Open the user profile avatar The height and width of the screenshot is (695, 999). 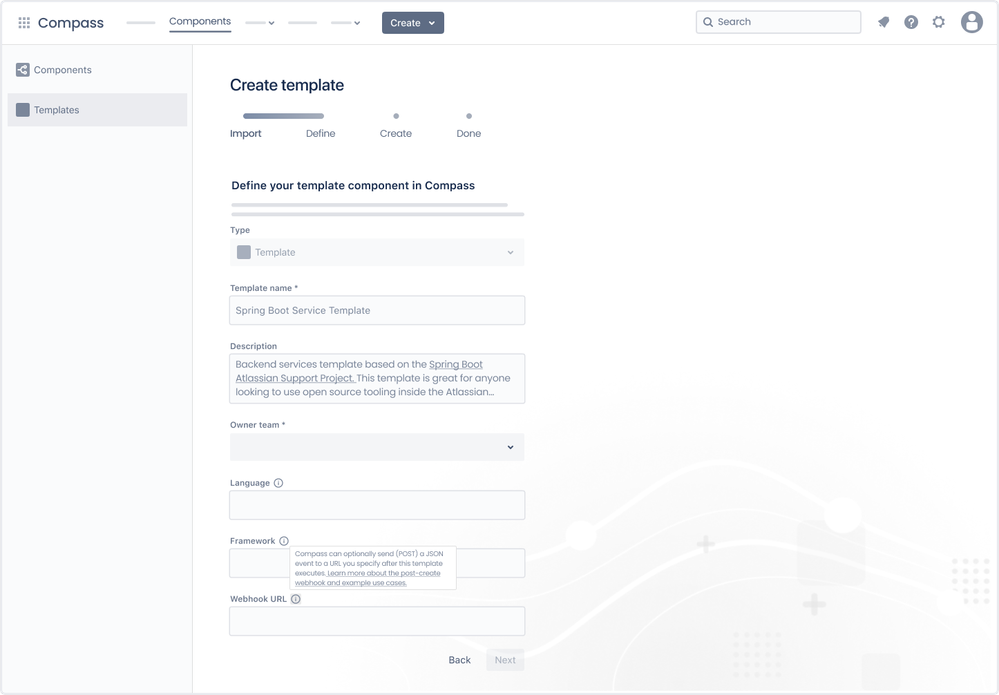coord(972,22)
